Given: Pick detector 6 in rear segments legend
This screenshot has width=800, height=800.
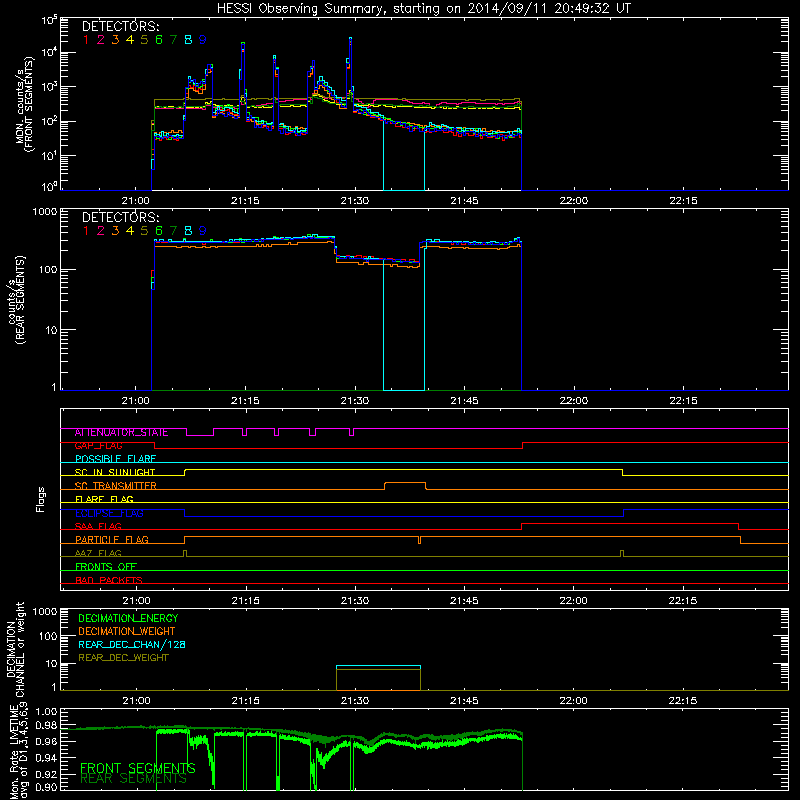Looking at the screenshot, I should click(159, 231).
